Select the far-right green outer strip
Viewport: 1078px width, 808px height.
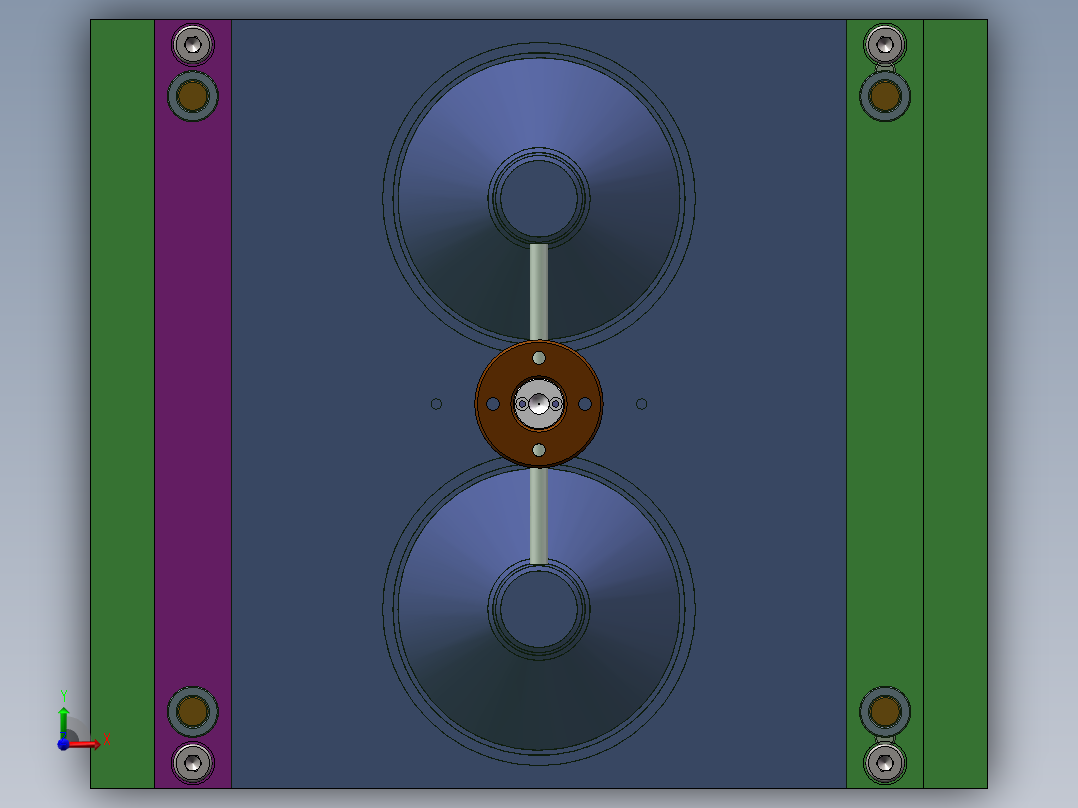coord(955,404)
